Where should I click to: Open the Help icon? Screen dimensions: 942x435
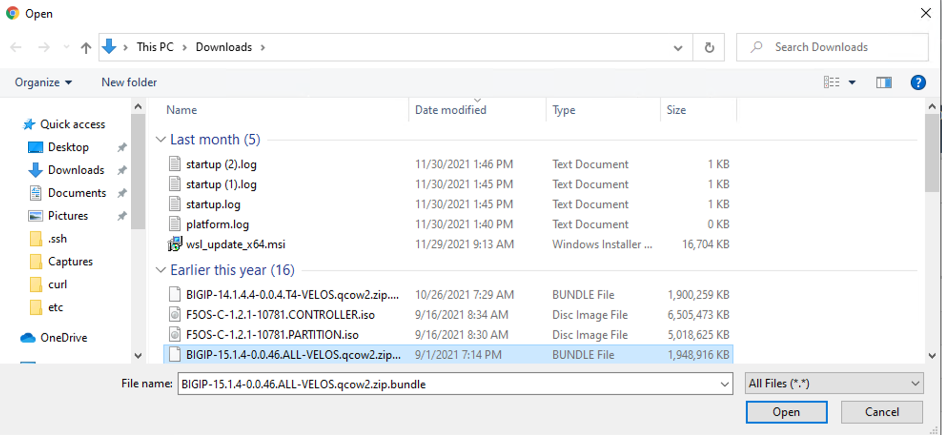[918, 82]
